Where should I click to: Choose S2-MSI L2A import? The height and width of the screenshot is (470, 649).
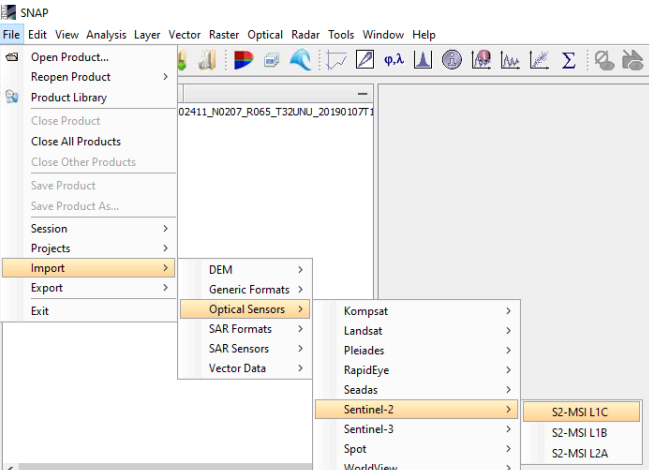coord(581,453)
